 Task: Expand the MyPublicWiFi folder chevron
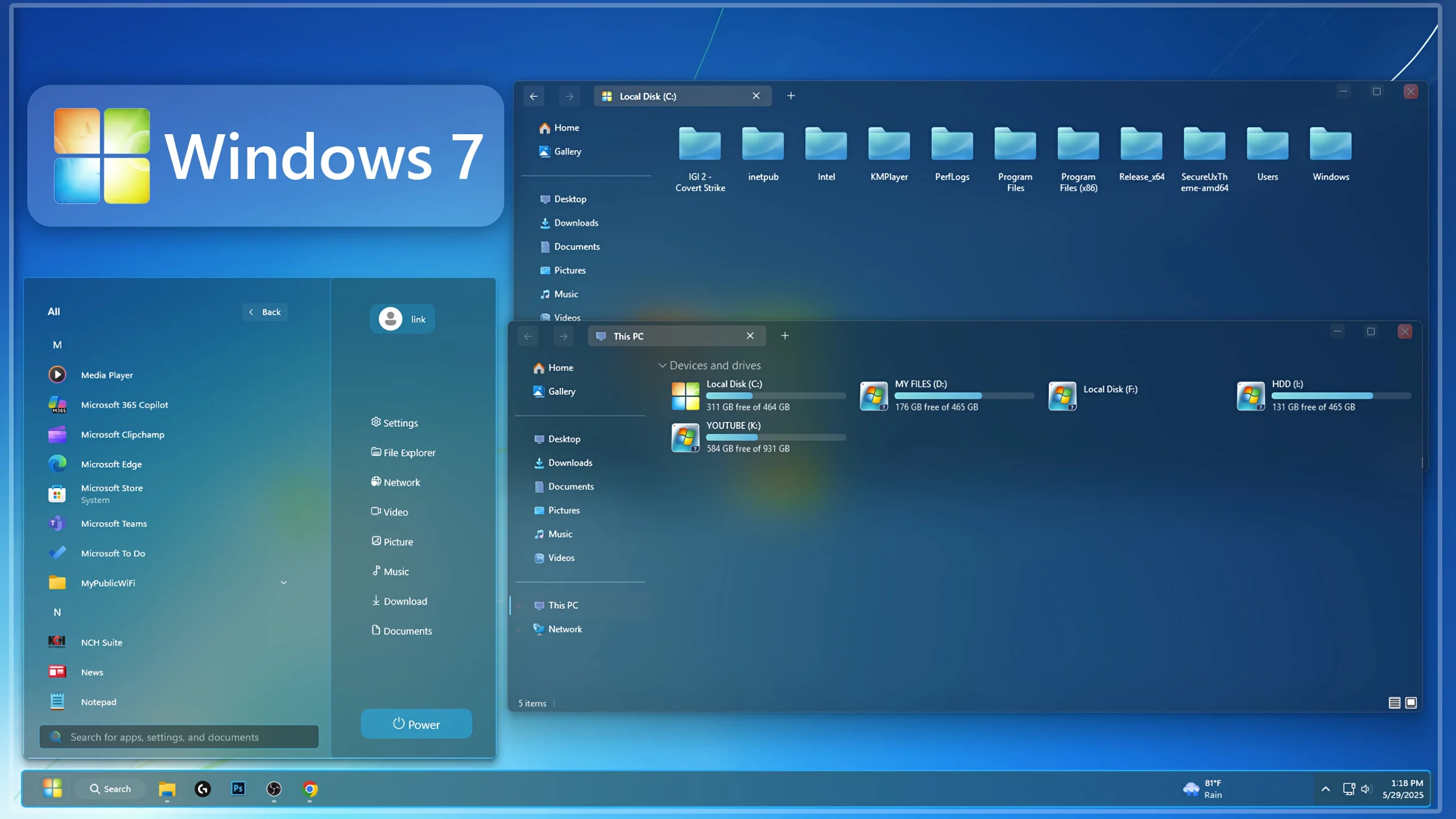coord(283,582)
